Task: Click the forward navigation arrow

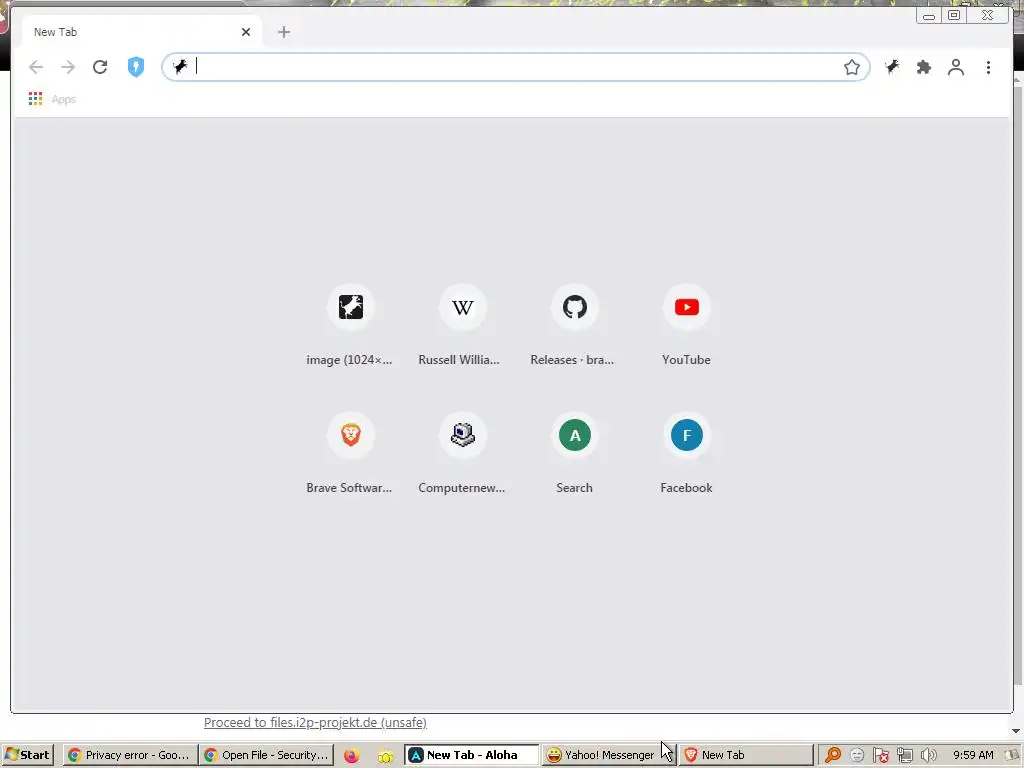Action: coord(68,67)
